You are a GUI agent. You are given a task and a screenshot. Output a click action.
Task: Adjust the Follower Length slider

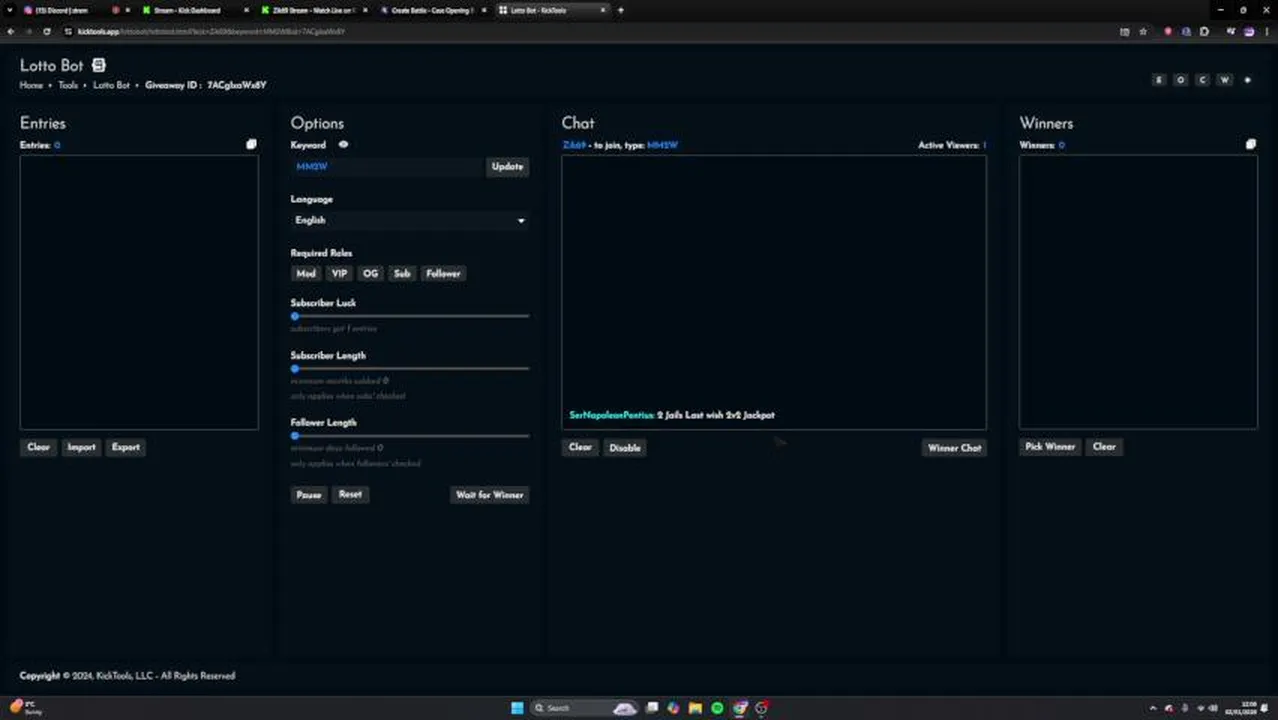410,436
